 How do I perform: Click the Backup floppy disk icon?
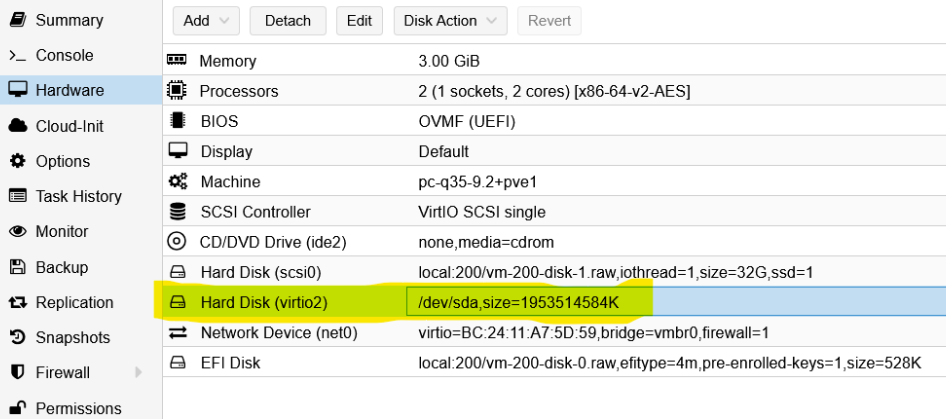[x=17, y=267]
